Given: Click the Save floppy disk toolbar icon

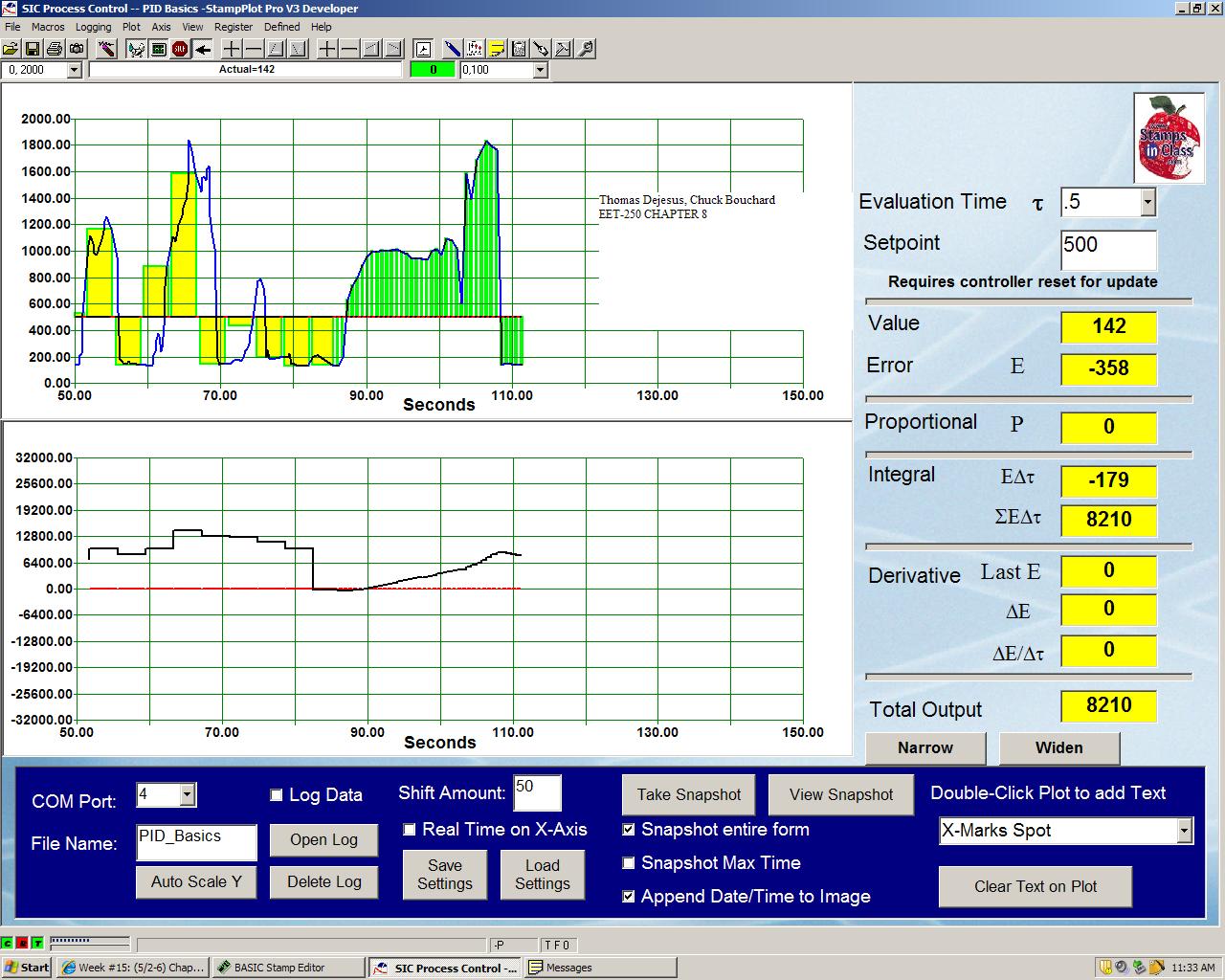Looking at the screenshot, I should tap(33, 48).
